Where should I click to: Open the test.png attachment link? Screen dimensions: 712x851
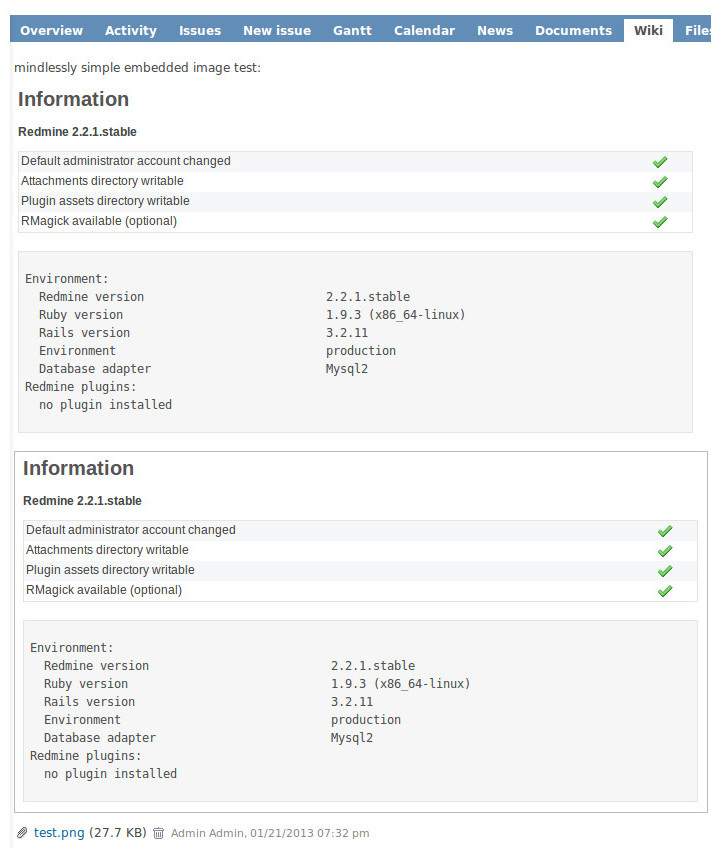tap(59, 833)
